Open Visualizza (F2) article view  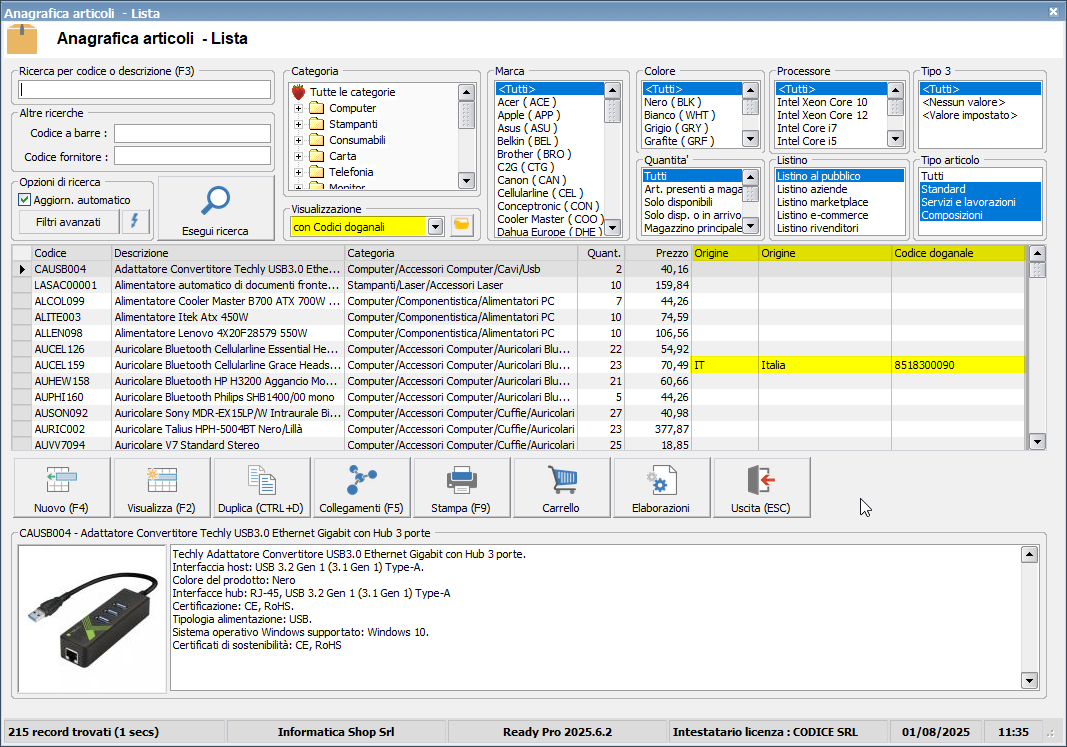click(161, 488)
